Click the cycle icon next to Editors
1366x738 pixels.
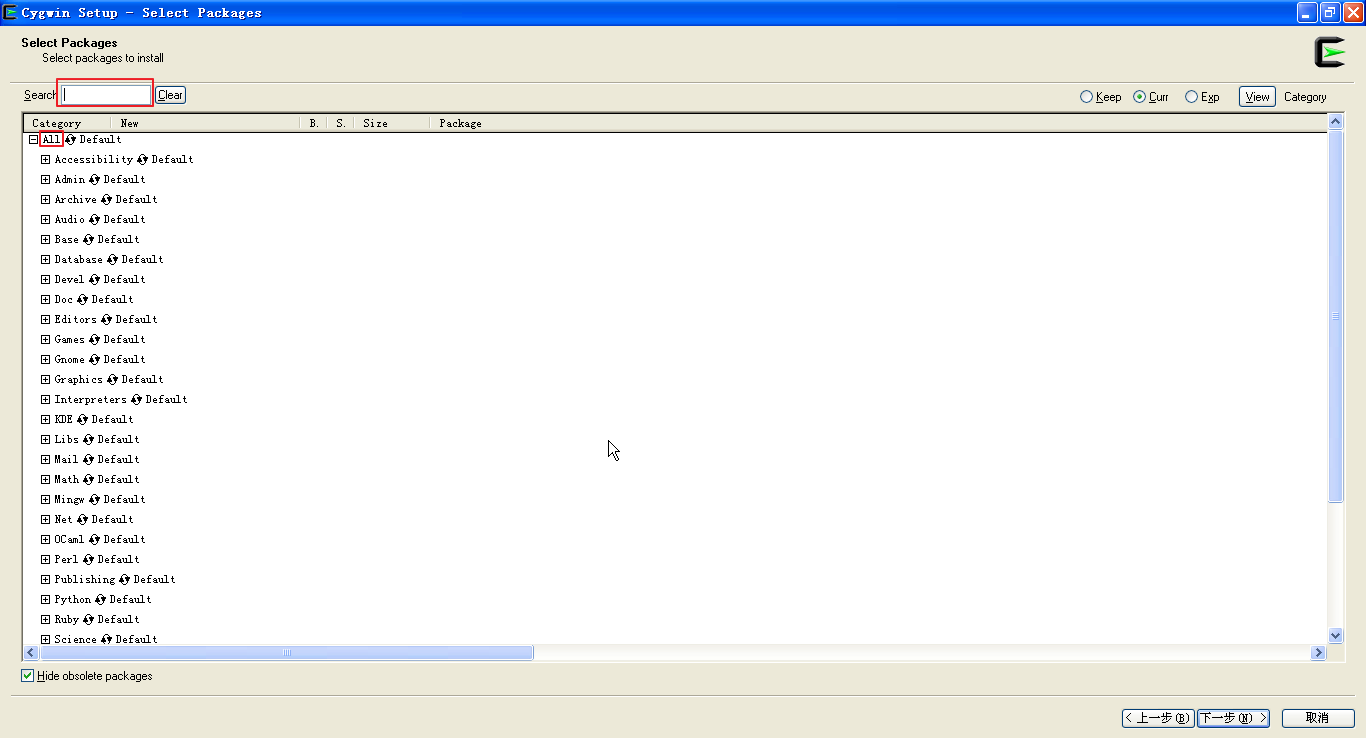pos(106,320)
